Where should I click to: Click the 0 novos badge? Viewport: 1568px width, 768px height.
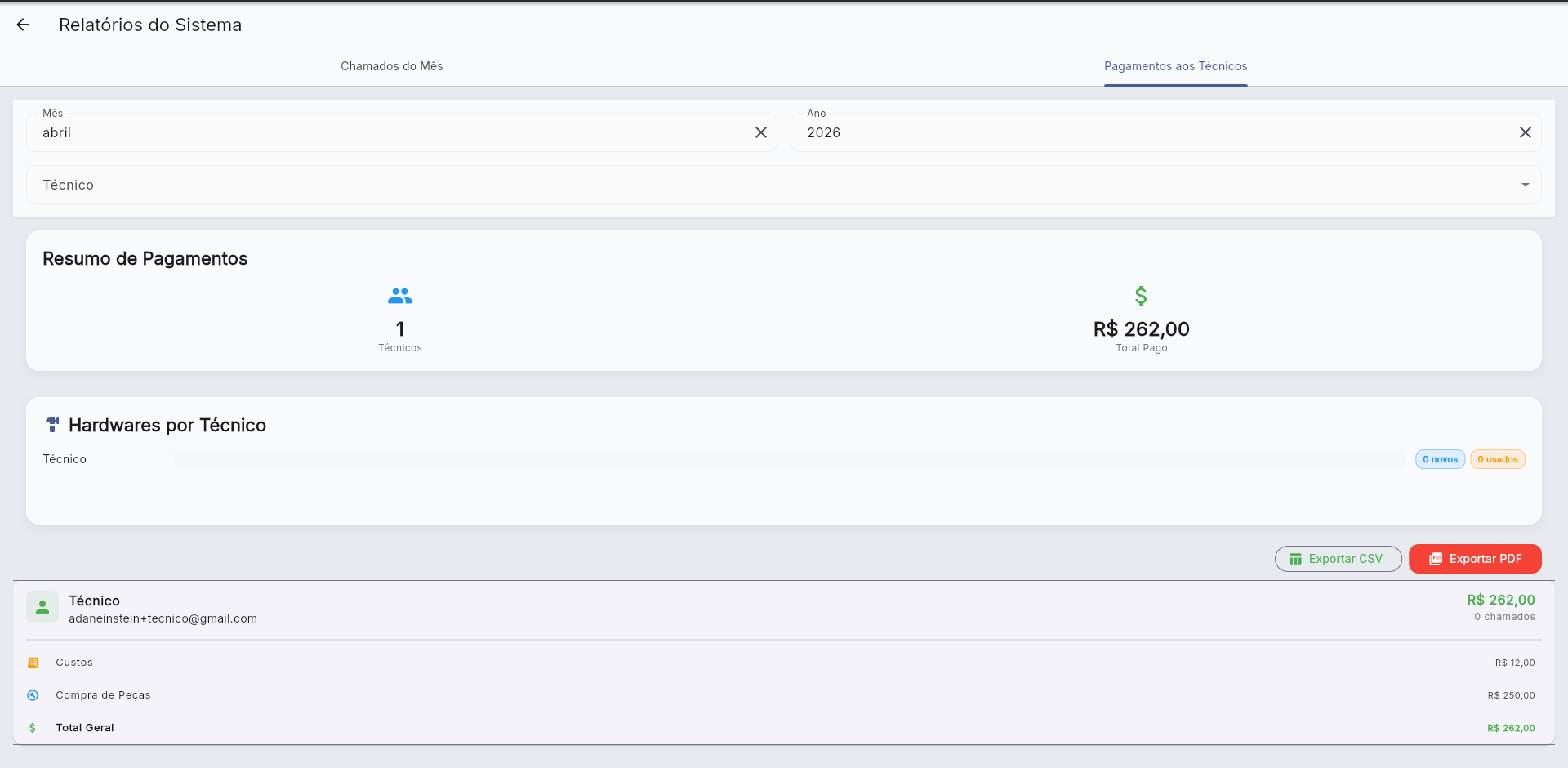1440,459
